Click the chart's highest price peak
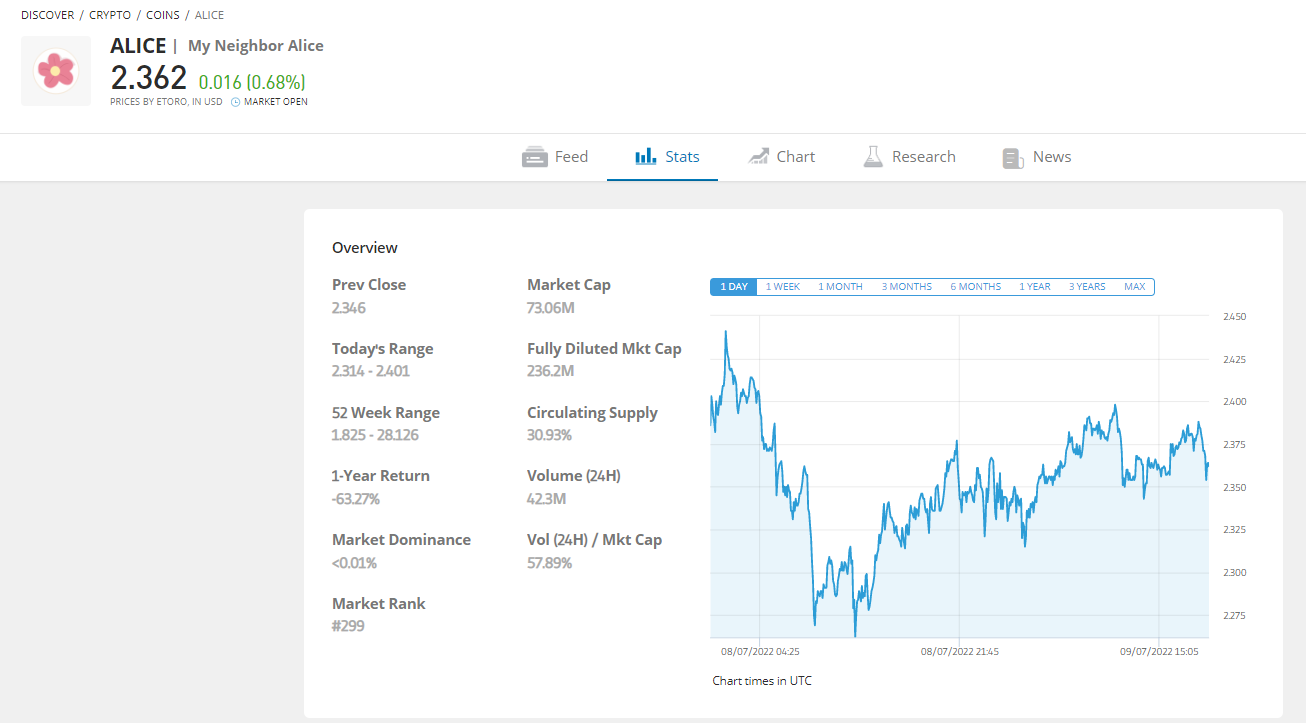This screenshot has height=723, width=1306. point(725,332)
